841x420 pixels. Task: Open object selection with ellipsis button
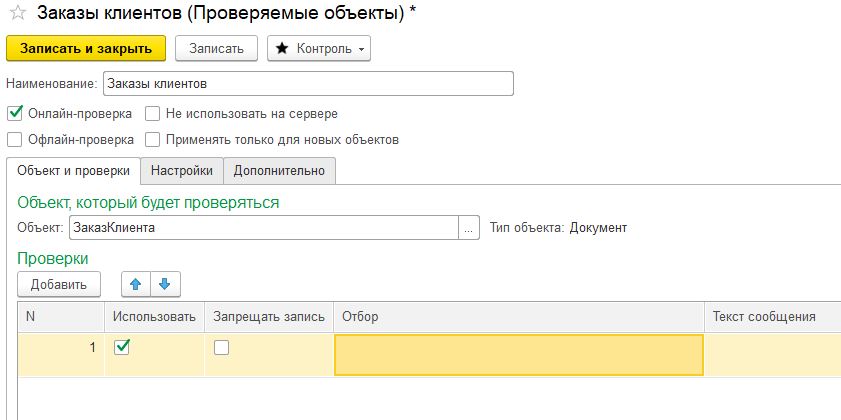click(x=469, y=228)
